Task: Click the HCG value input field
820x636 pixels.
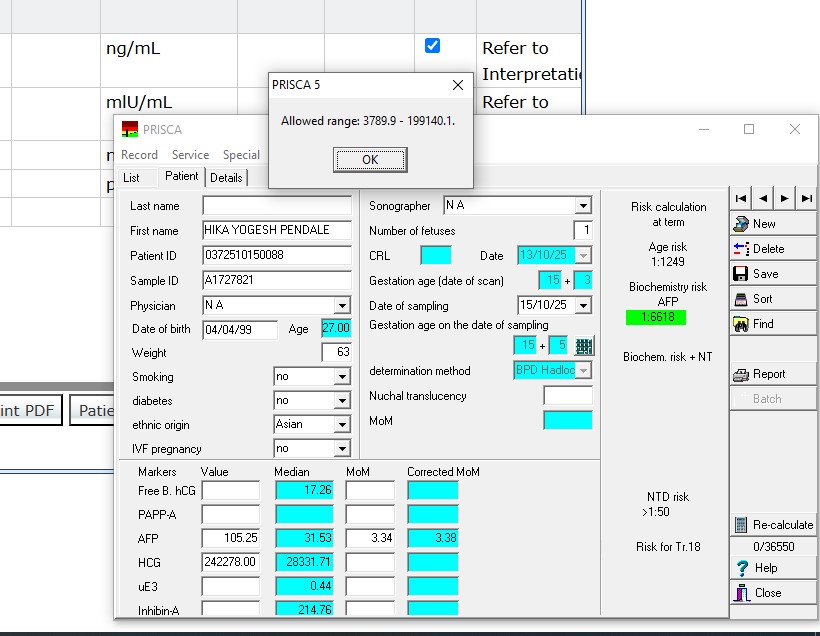Action: click(x=230, y=563)
